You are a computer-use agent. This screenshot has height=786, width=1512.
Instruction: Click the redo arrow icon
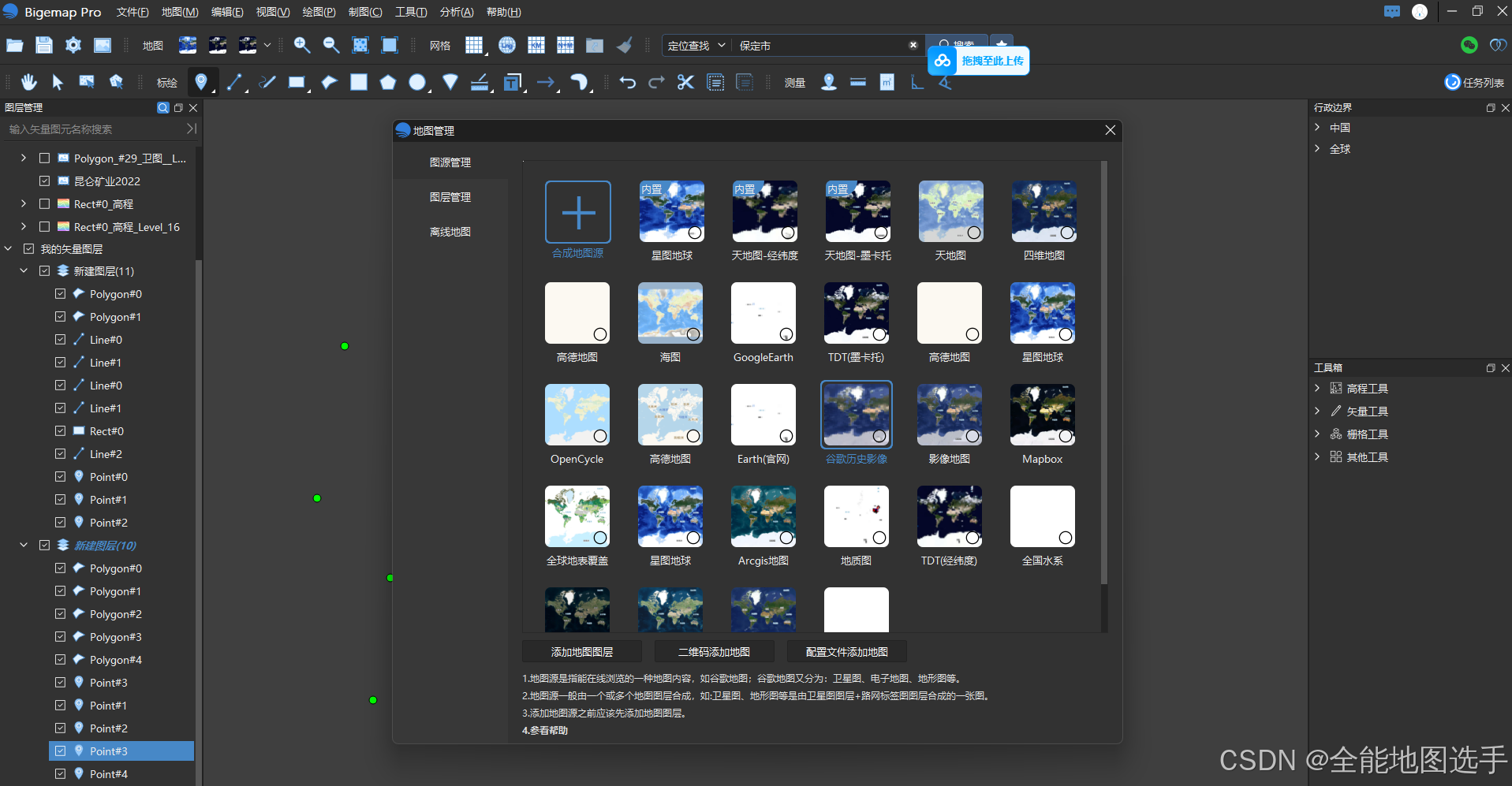coord(656,82)
